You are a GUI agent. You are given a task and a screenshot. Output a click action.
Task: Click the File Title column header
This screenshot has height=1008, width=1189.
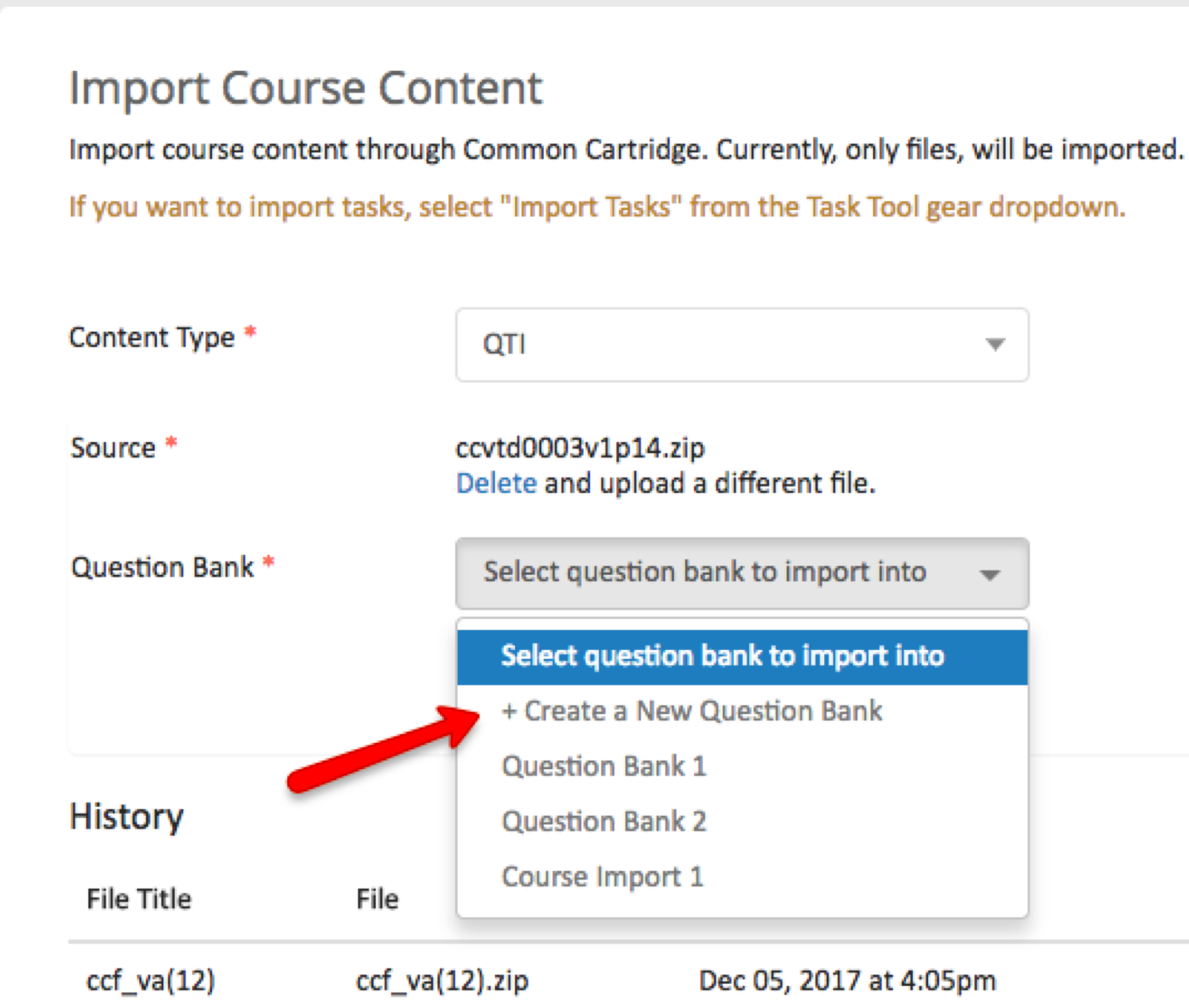[139, 899]
